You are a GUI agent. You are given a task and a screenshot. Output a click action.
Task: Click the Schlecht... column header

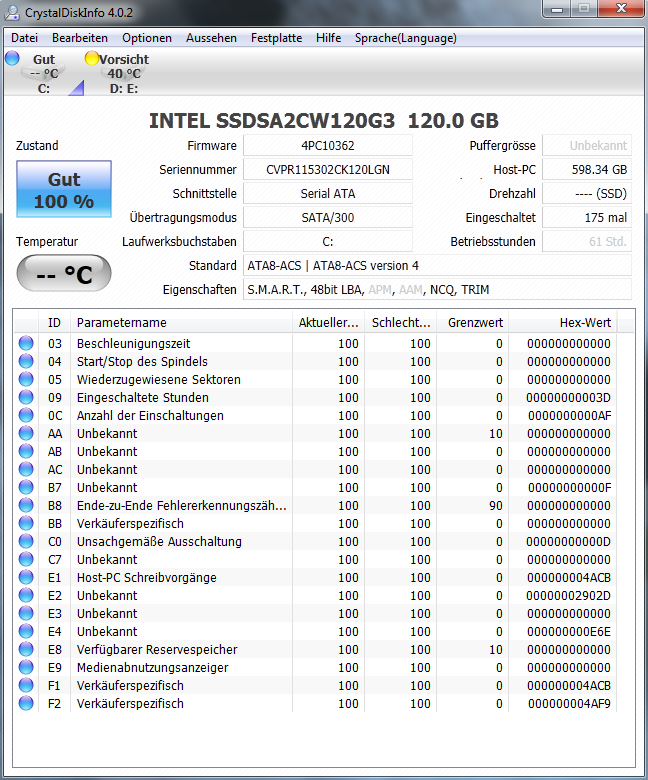pyautogui.click(x=401, y=322)
